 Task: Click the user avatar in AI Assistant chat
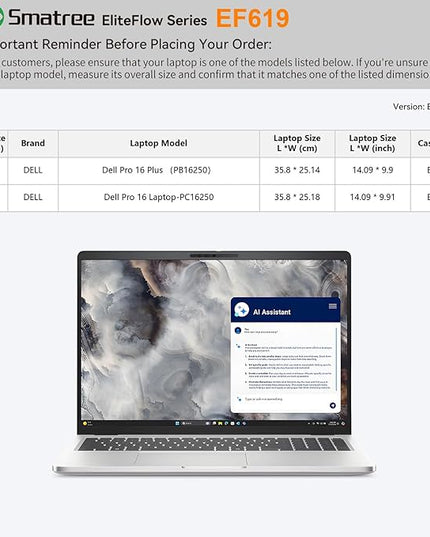click(x=238, y=330)
